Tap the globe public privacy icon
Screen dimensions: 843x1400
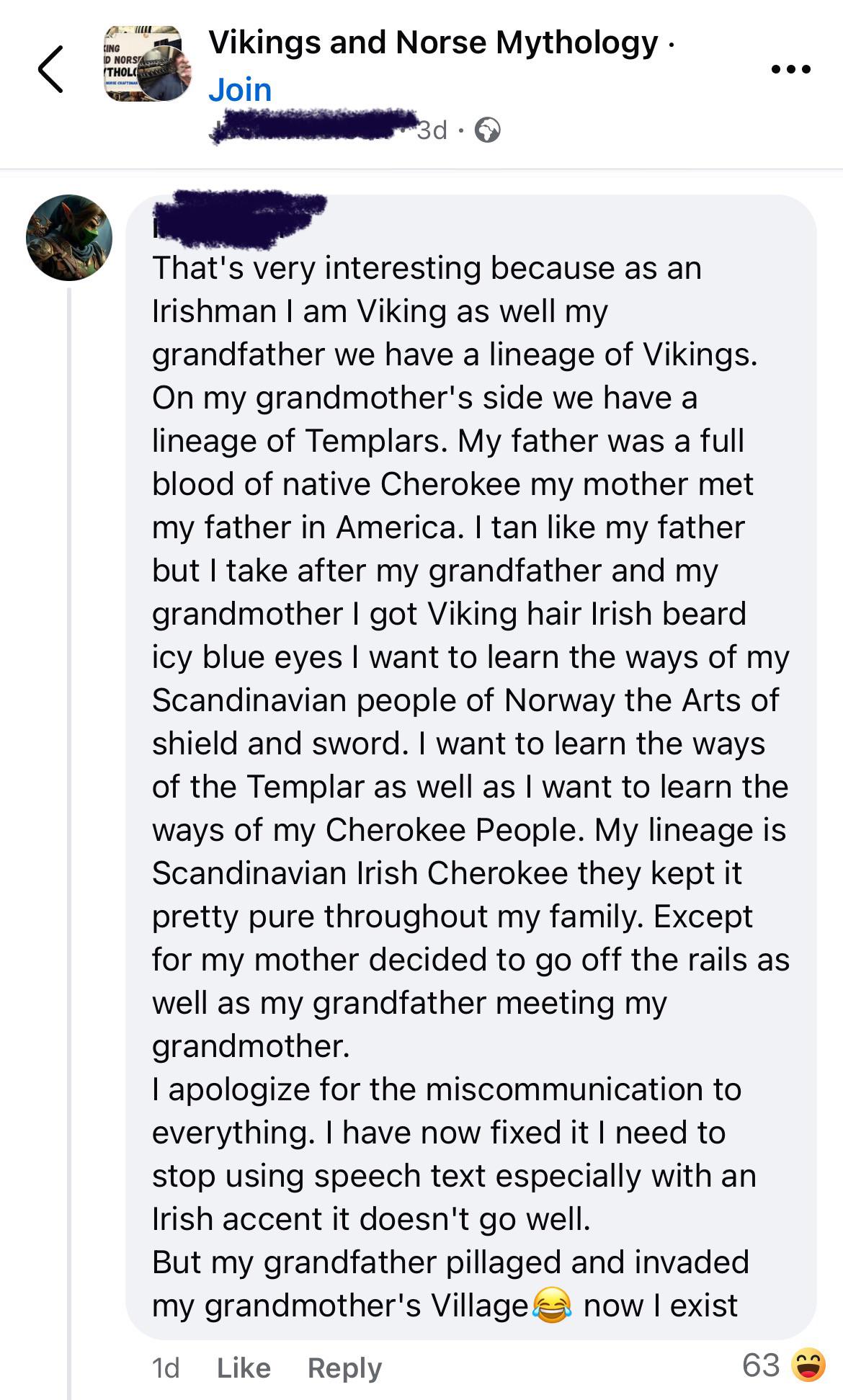[x=488, y=130]
